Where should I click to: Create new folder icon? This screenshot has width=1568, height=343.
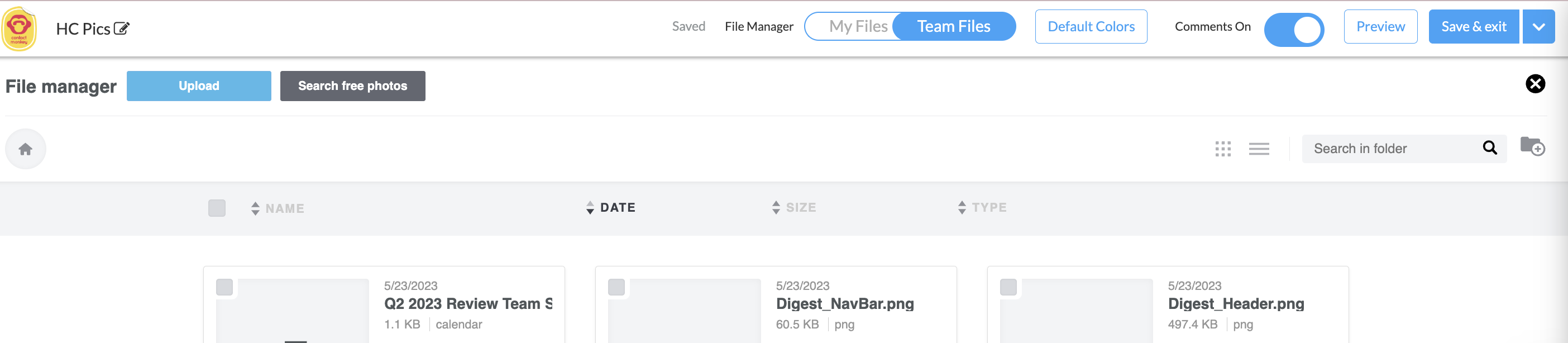coord(1532,146)
